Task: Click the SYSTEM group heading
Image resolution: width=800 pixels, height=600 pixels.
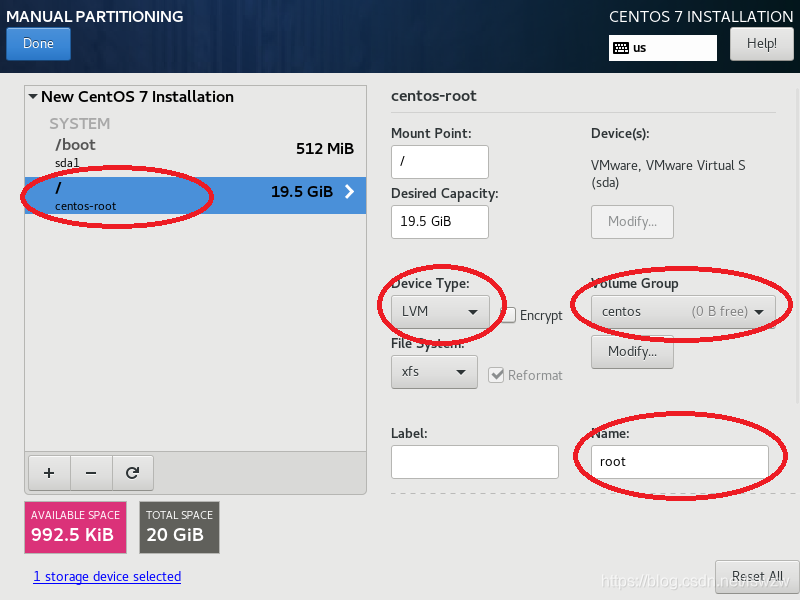Action: [80, 123]
